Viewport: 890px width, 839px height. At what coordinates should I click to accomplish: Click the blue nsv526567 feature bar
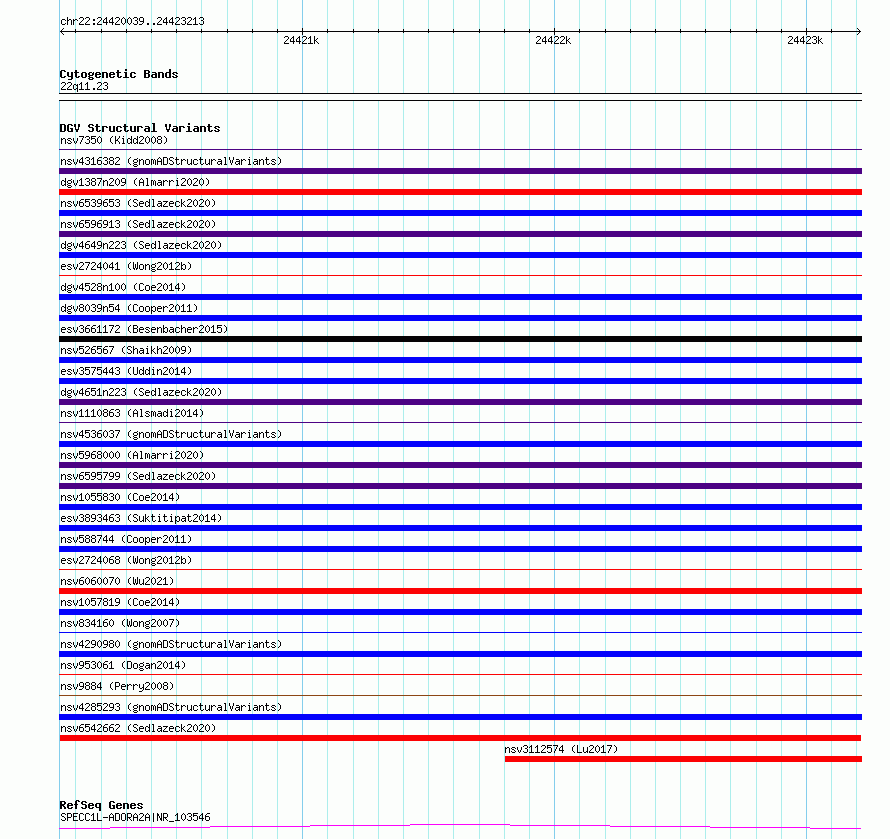coord(461,360)
